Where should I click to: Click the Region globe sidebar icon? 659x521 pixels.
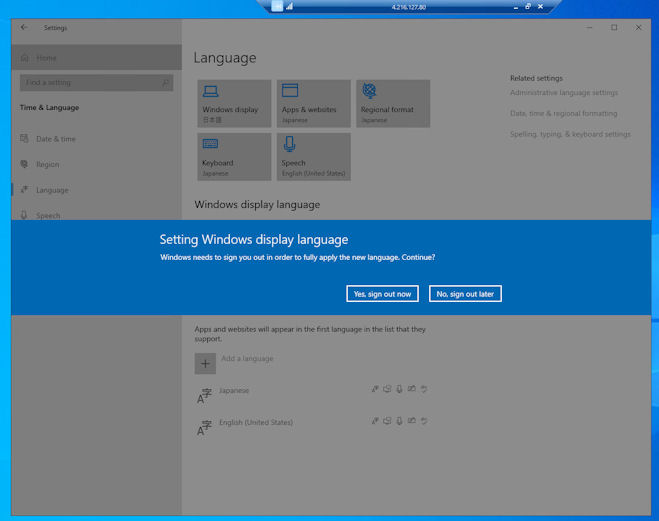[24, 164]
